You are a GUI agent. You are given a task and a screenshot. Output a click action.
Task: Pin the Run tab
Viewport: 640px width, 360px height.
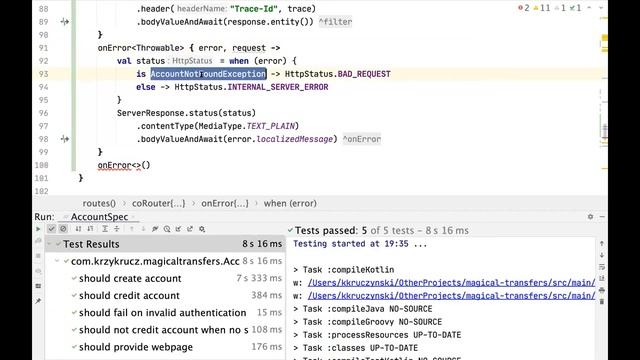coord(38,301)
